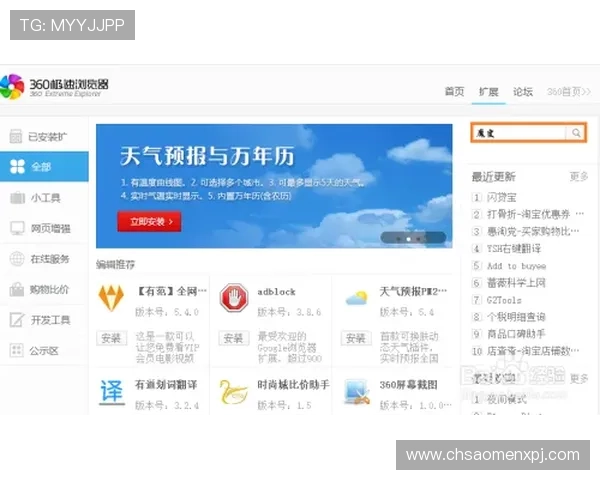Click the 立即安装 red banner button
Screen dimensions: 600x480
coord(149,222)
